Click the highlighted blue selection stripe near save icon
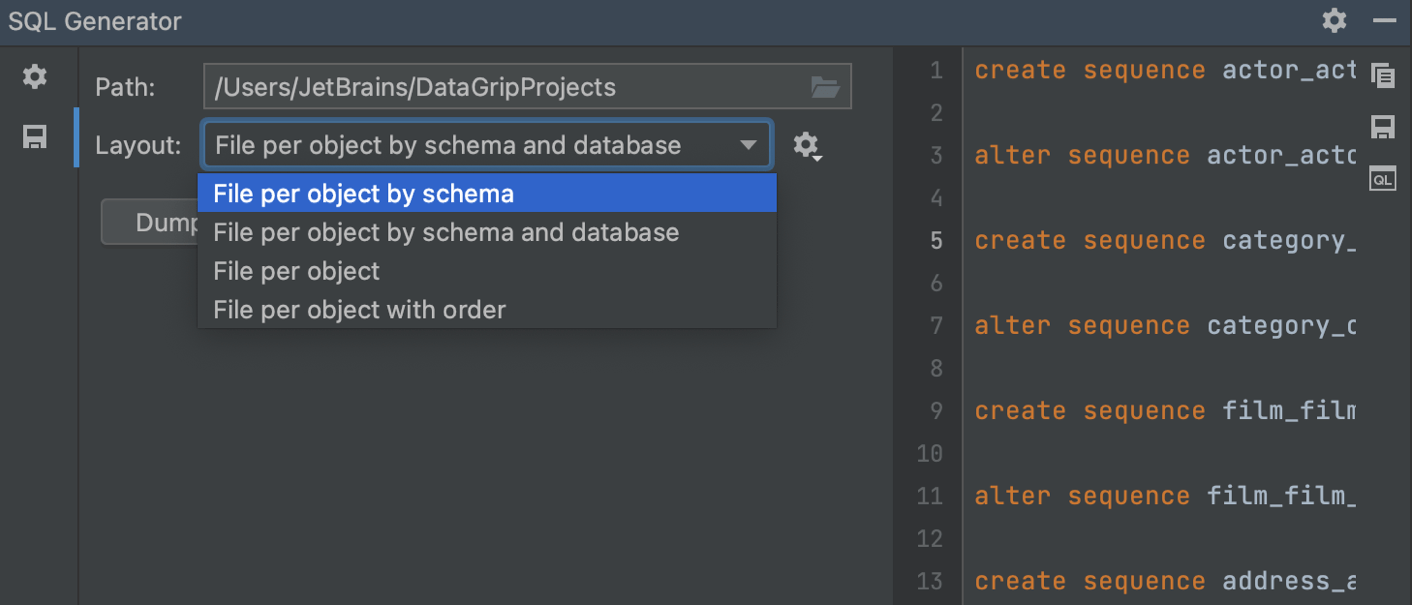This screenshot has height=605, width=1412. (x=77, y=137)
